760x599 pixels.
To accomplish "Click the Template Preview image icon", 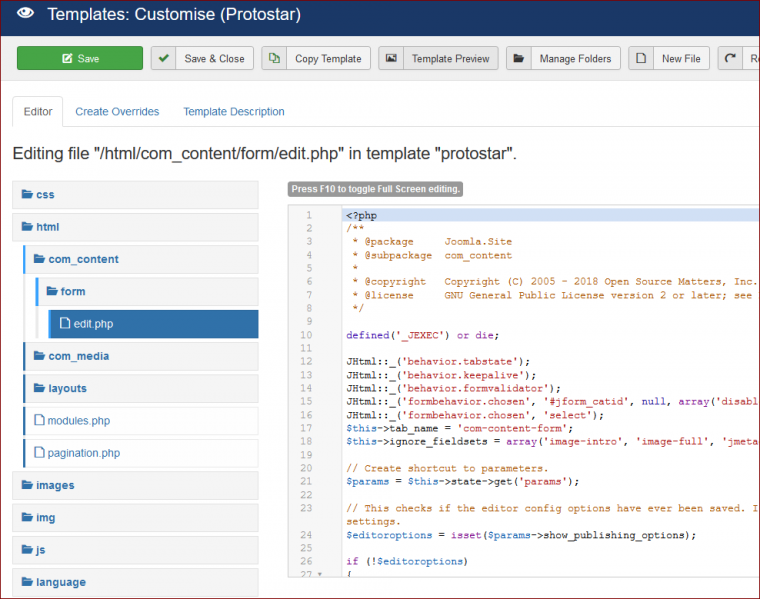I will tap(391, 59).
